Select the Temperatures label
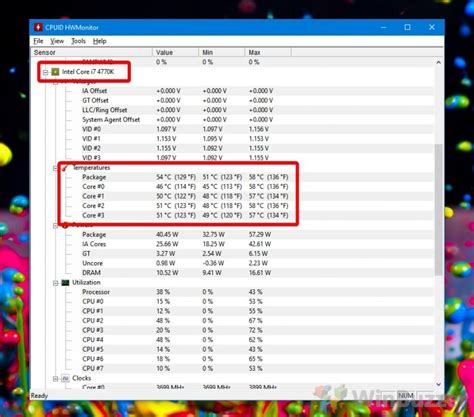The height and width of the screenshot is (417, 474). point(91,167)
